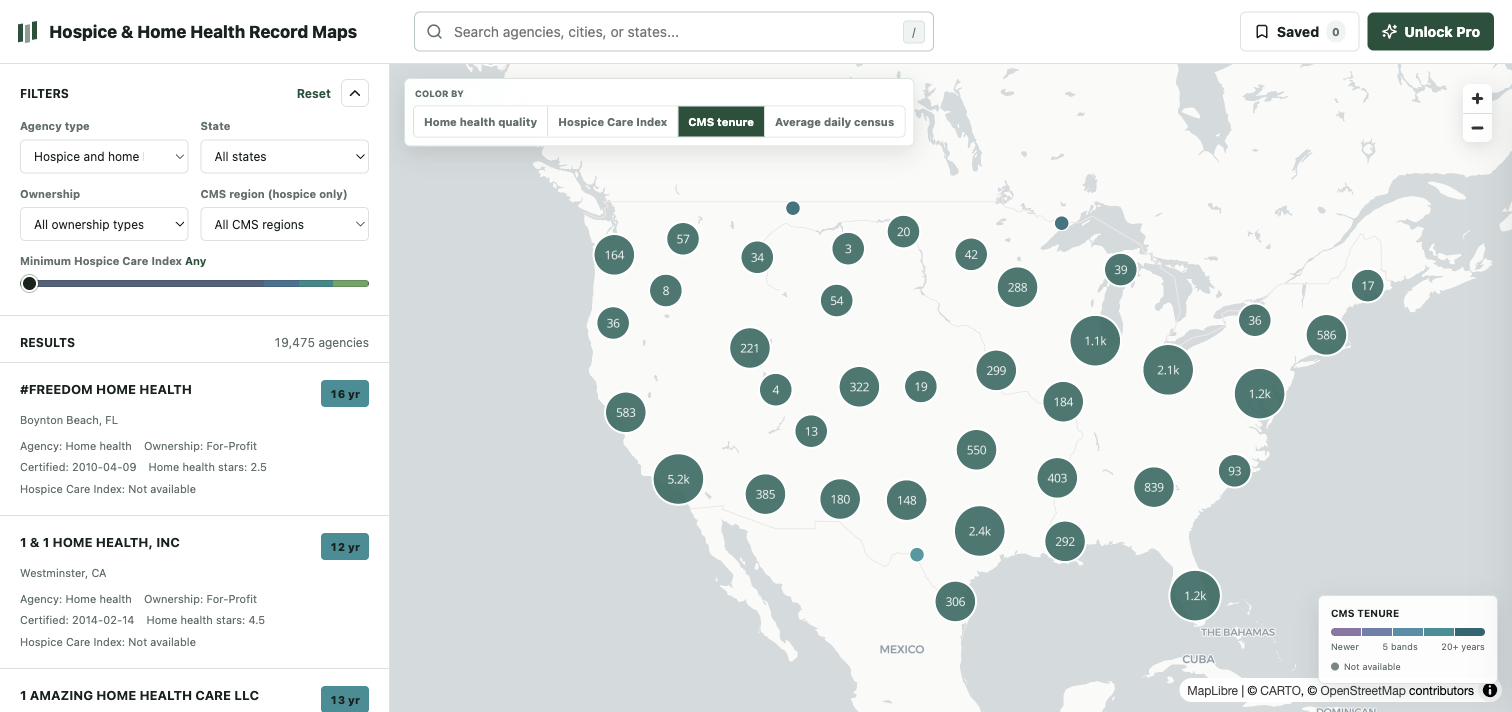This screenshot has height=712, width=1512.
Task: Open the 839 cluster marker
Action: point(1154,487)
